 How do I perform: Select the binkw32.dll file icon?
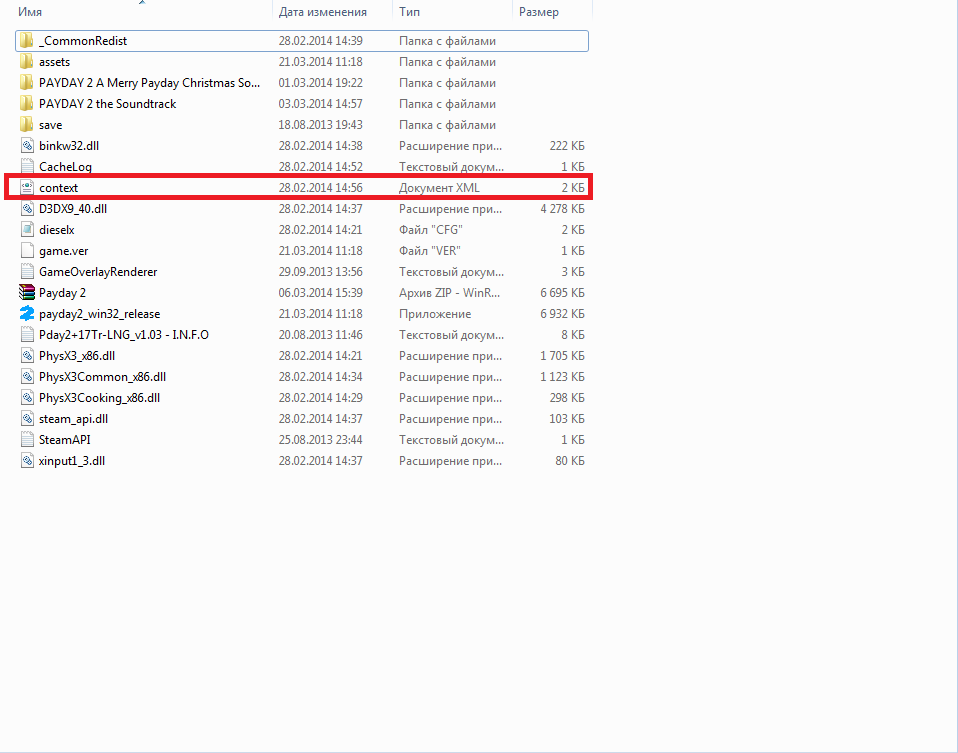[x=27, y=146]
